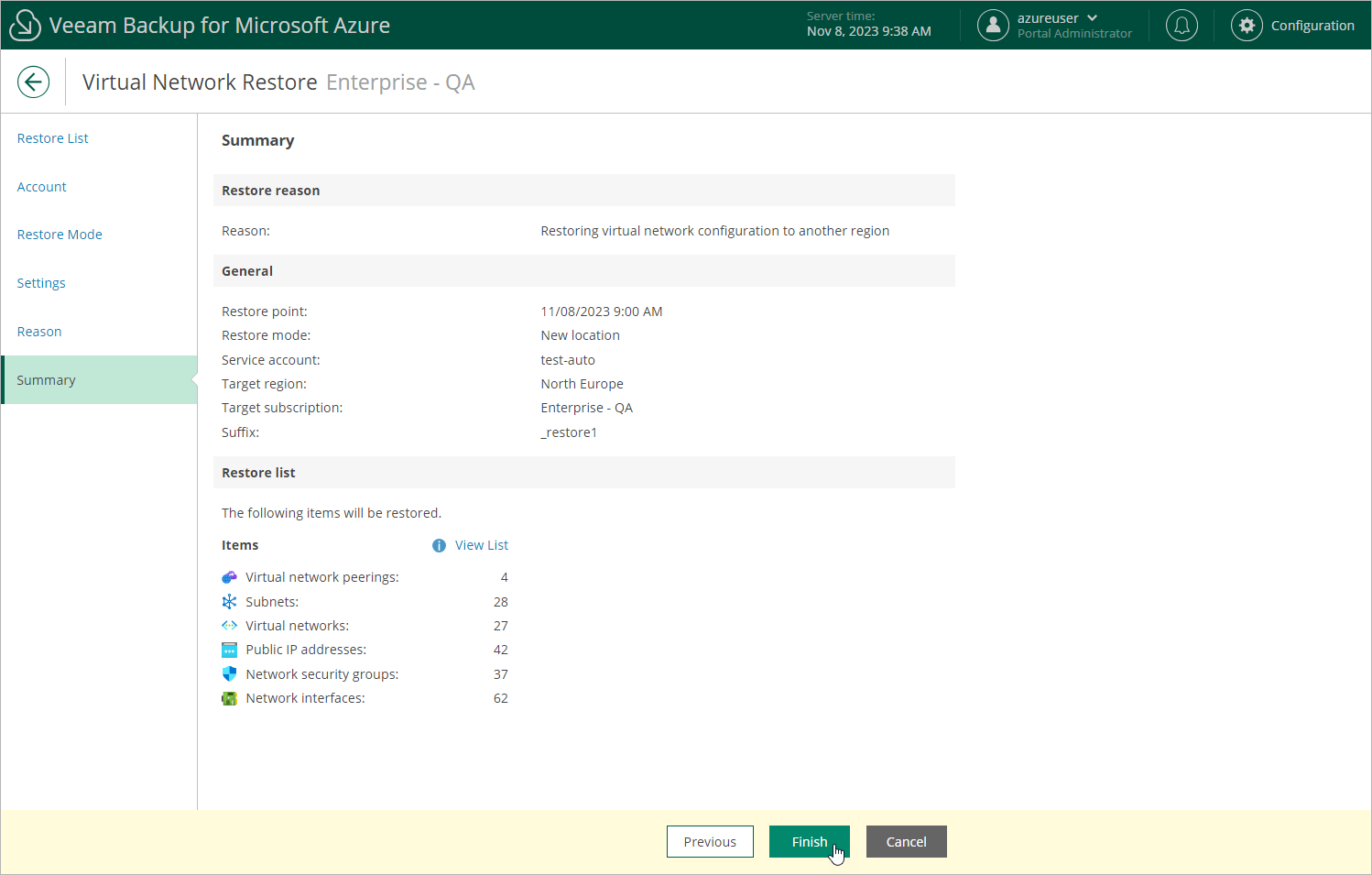Open the user profile avatar icon
Image resolution: width=1372 pixels, height=875 pixels.
tap(993, 26)
